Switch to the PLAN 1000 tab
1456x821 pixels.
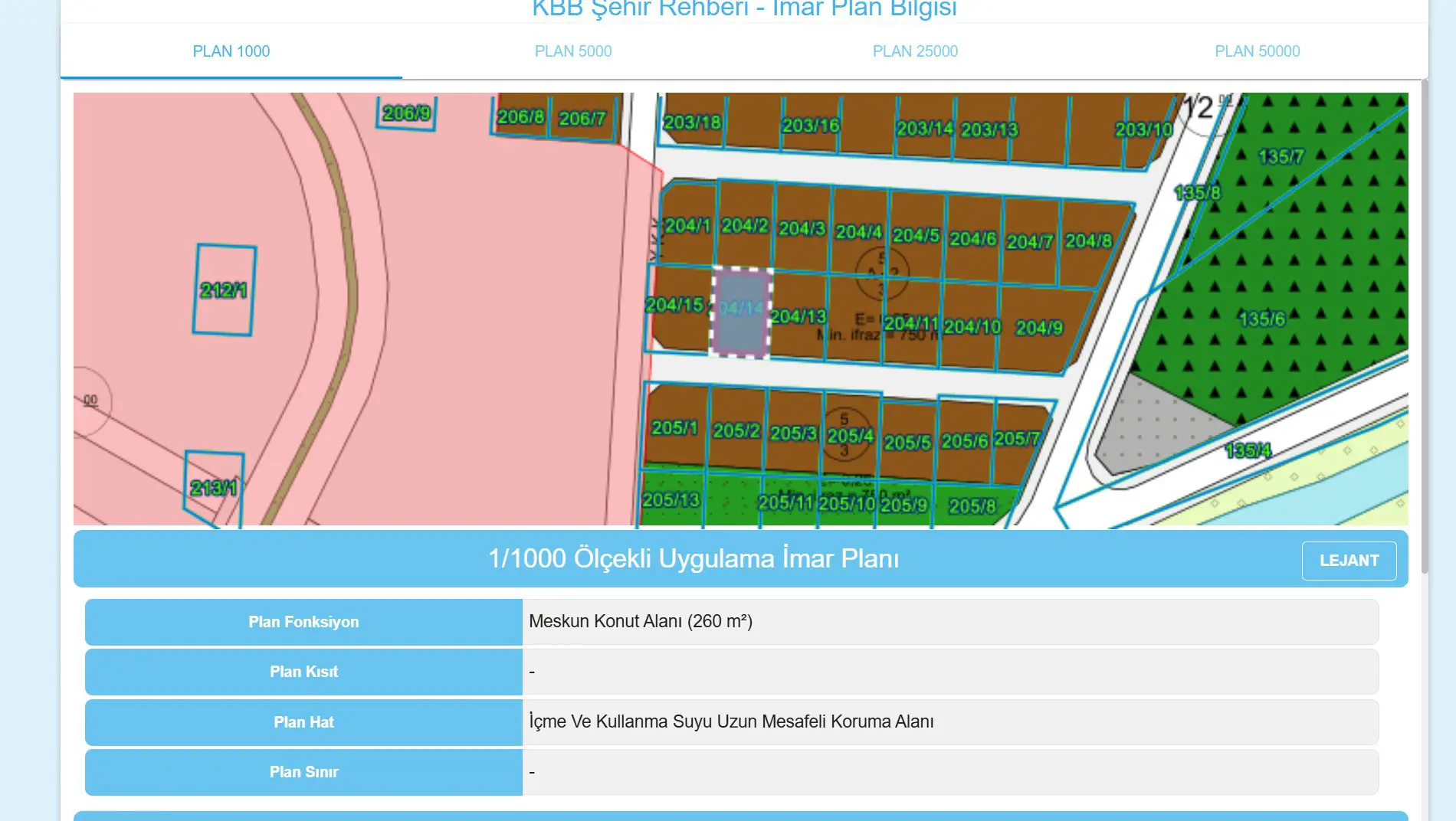[231, 51]
